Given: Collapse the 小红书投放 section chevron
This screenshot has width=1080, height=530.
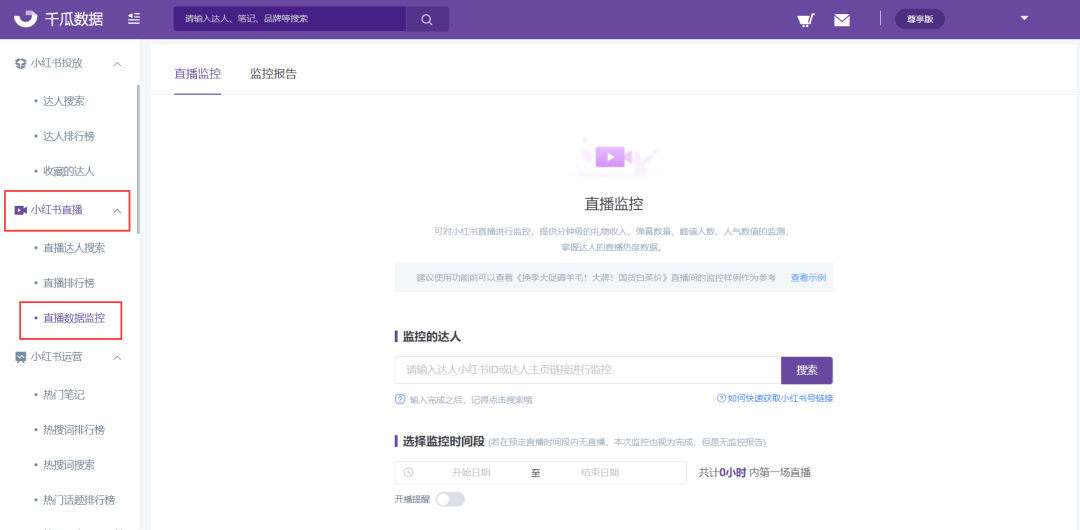Looking at the screenshot, I should tap(117, 63).
